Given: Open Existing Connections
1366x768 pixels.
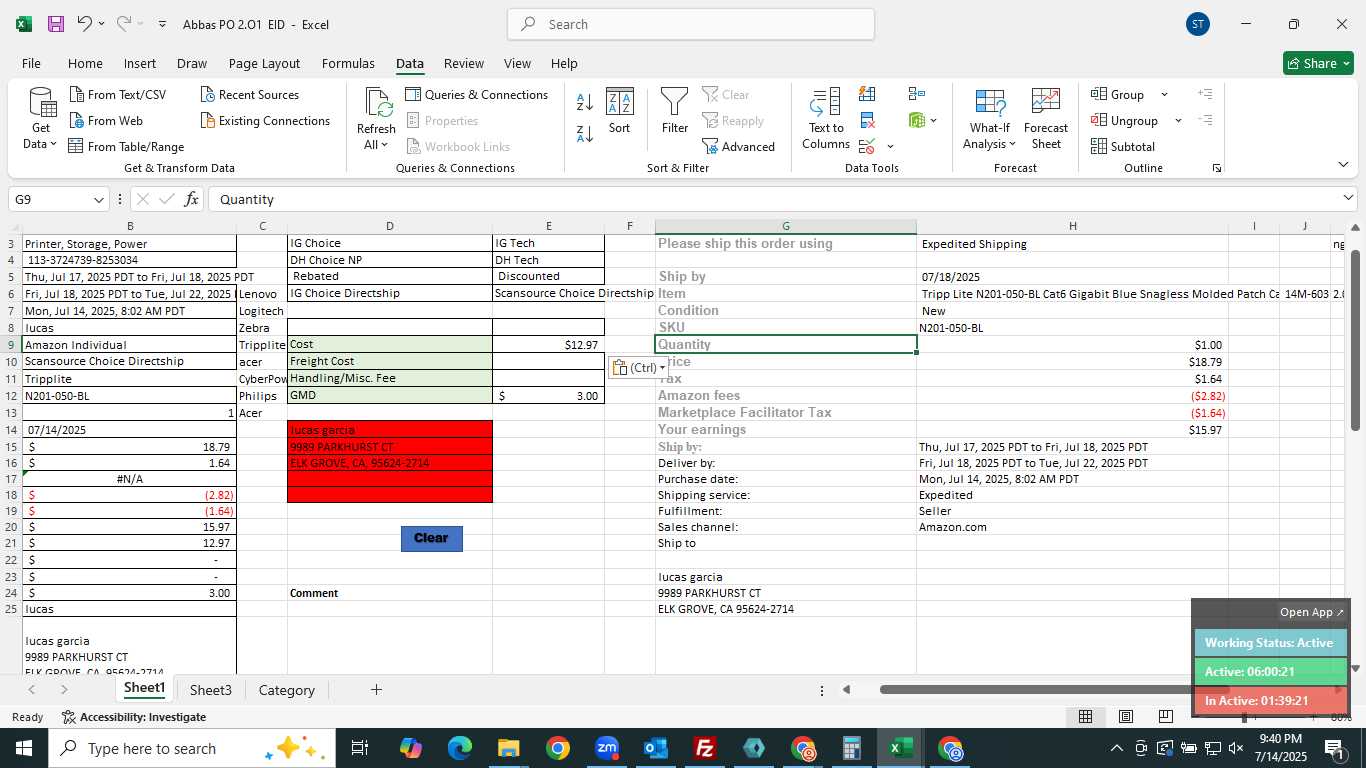Looking at the screenshot, I should click(265, 120).
